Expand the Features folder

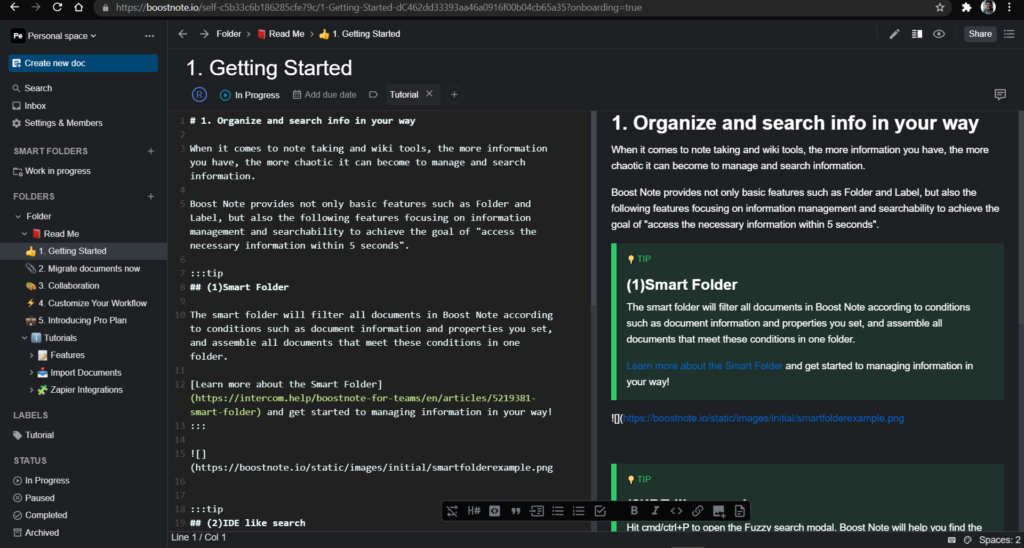coord(31,355)
